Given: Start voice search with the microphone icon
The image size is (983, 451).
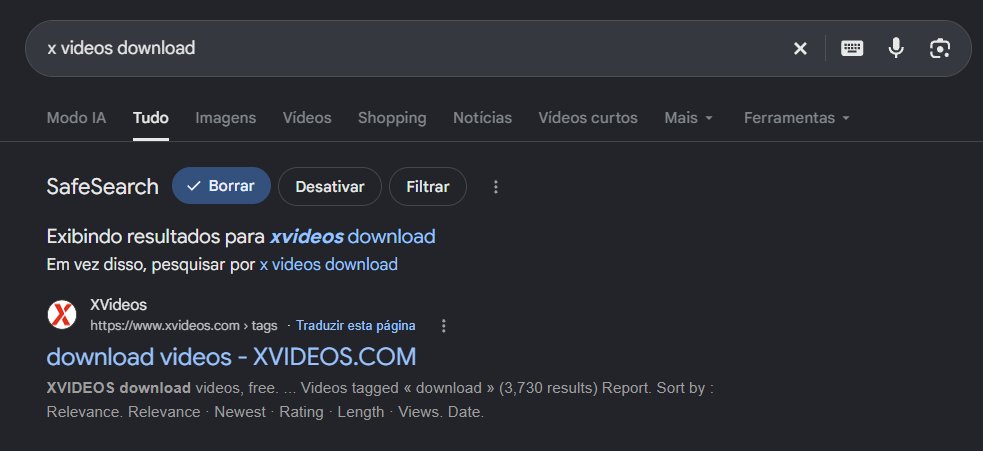Looking at the screenshot, I should pyautogui.click(x=896, y=48).
